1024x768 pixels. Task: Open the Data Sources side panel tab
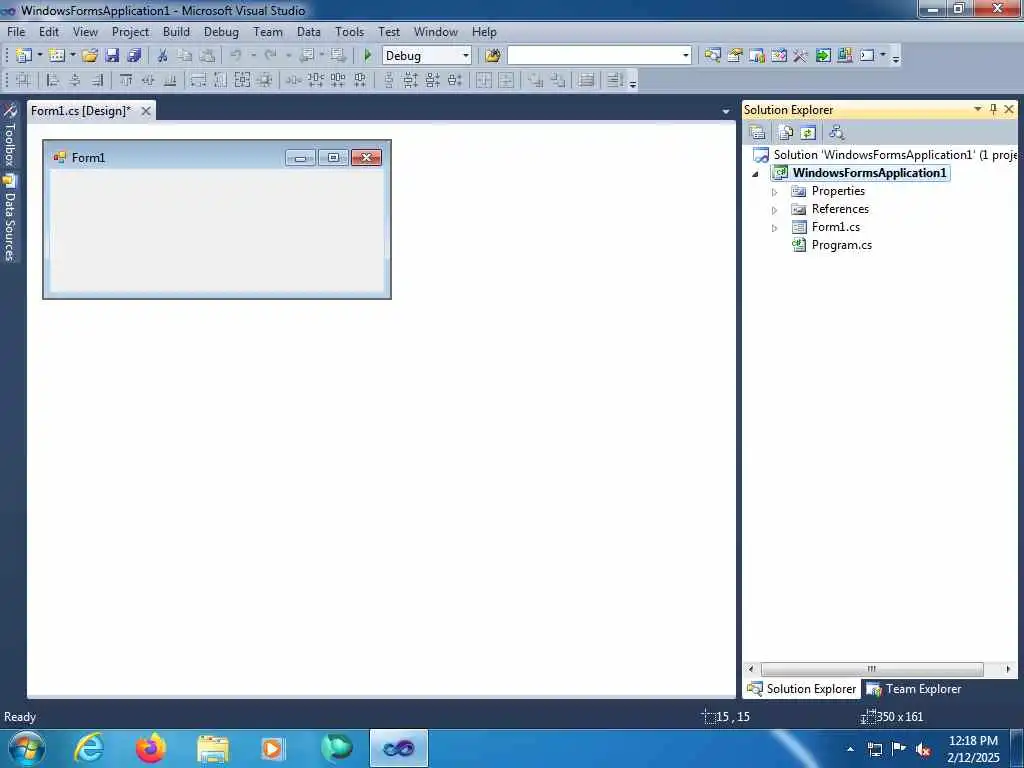(x=9, y=218)
